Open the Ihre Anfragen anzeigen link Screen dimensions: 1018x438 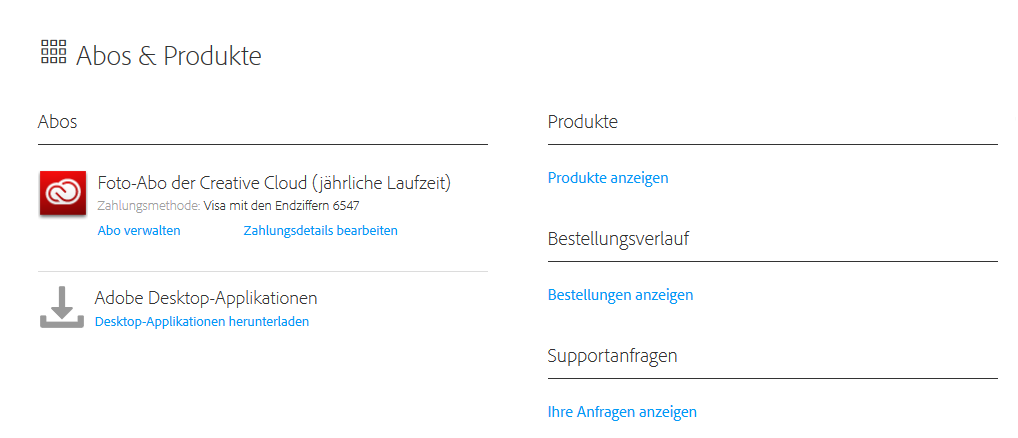point(622,412)
